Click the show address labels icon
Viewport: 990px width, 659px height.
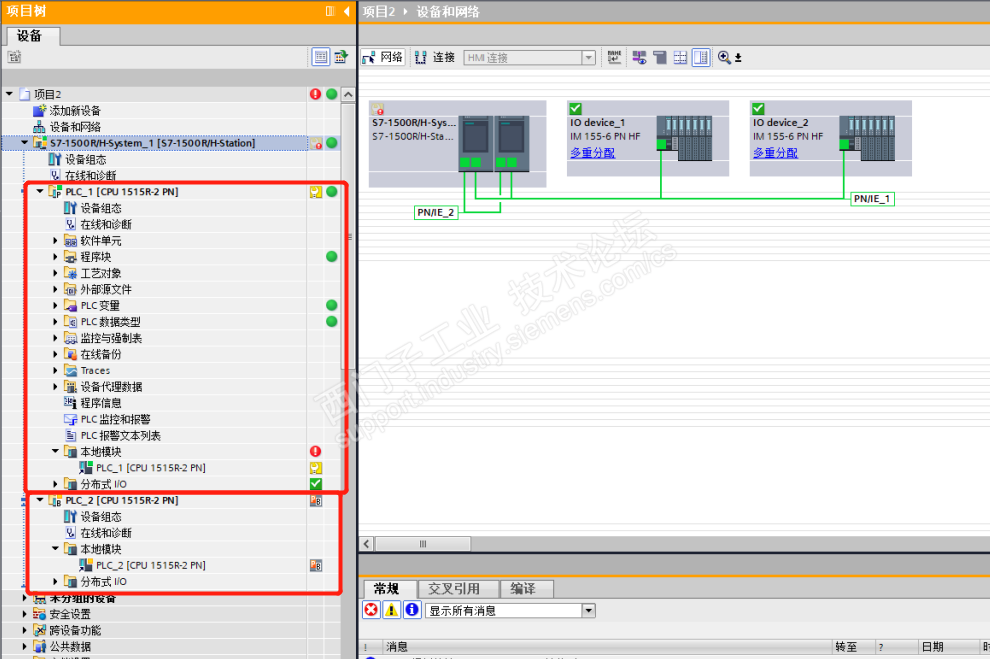(639, 57)
